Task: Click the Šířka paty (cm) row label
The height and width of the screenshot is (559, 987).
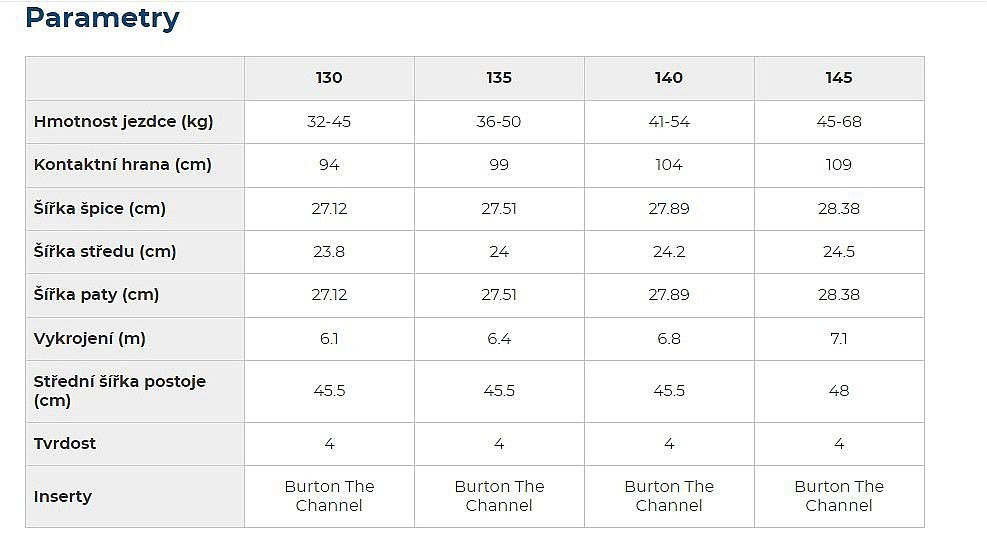Action: pyautogui.click(x=96, y=295)
